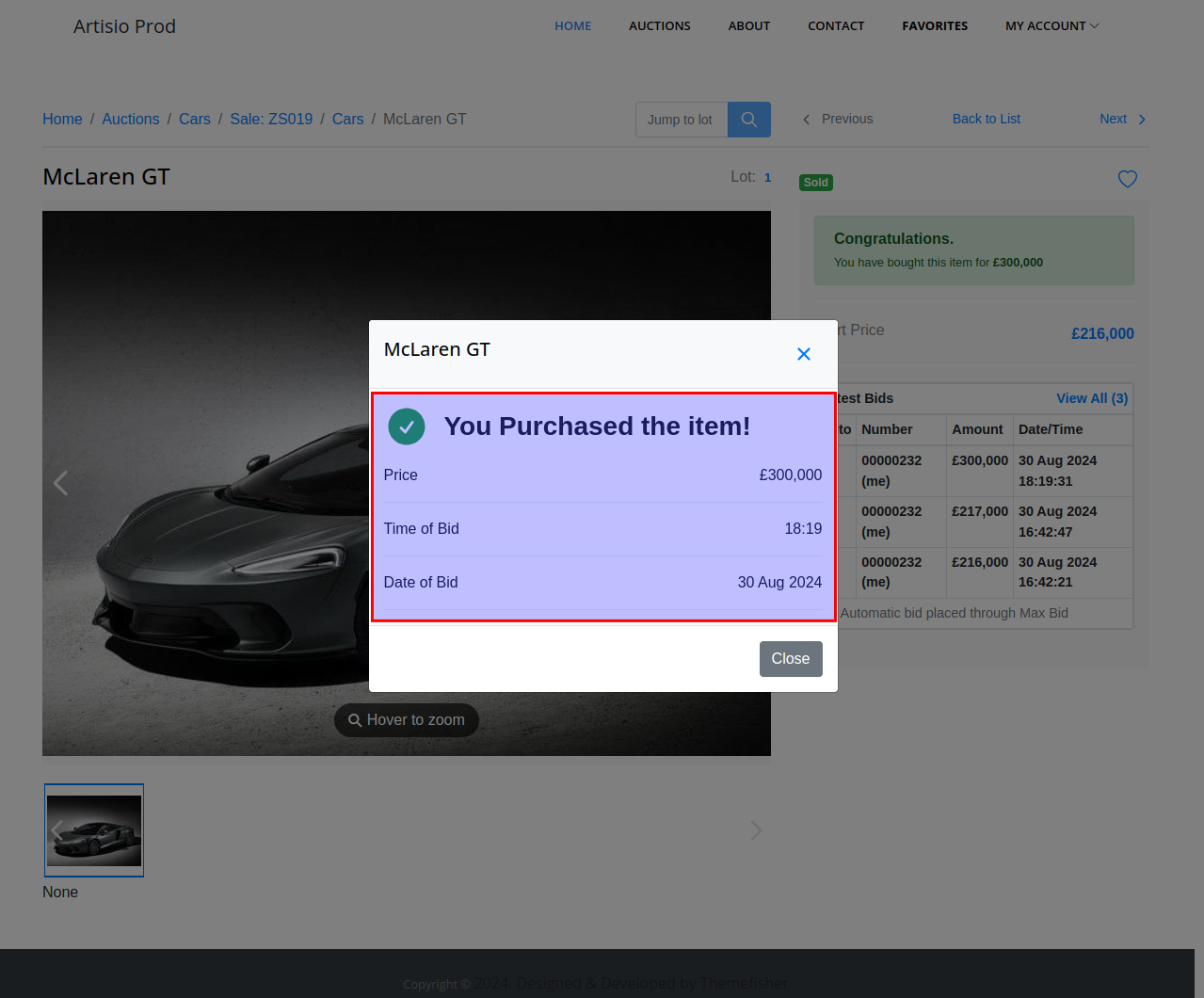Open the Contact page from navigation
1204x998 pixels.
click(x=835, y=26)
